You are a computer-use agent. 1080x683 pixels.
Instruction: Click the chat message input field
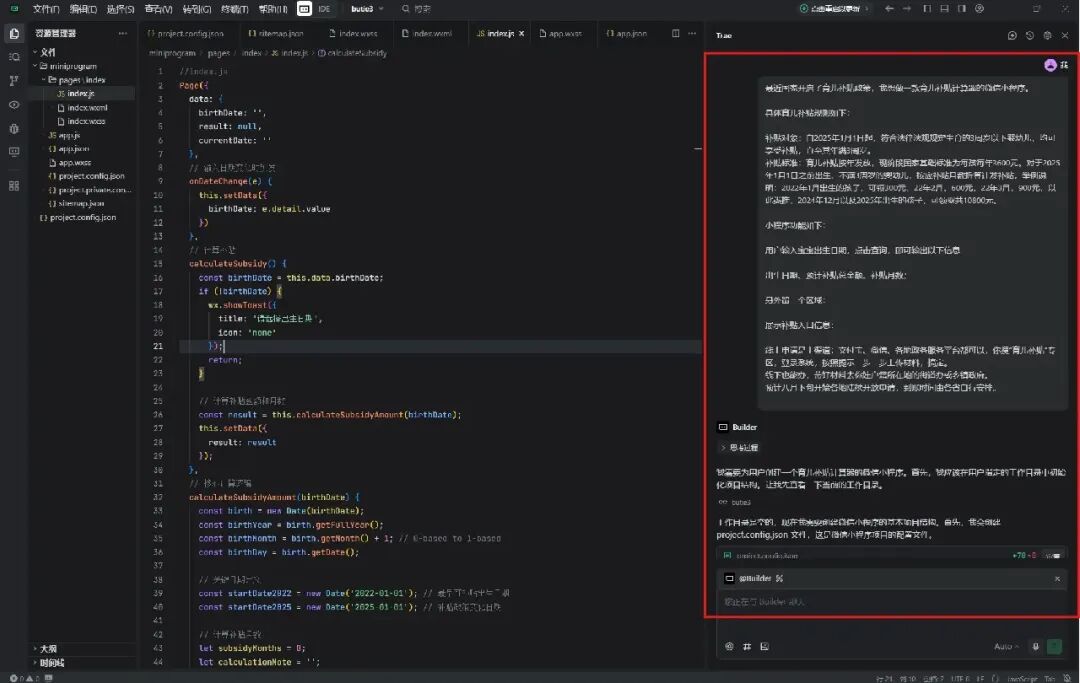(892, 602)
